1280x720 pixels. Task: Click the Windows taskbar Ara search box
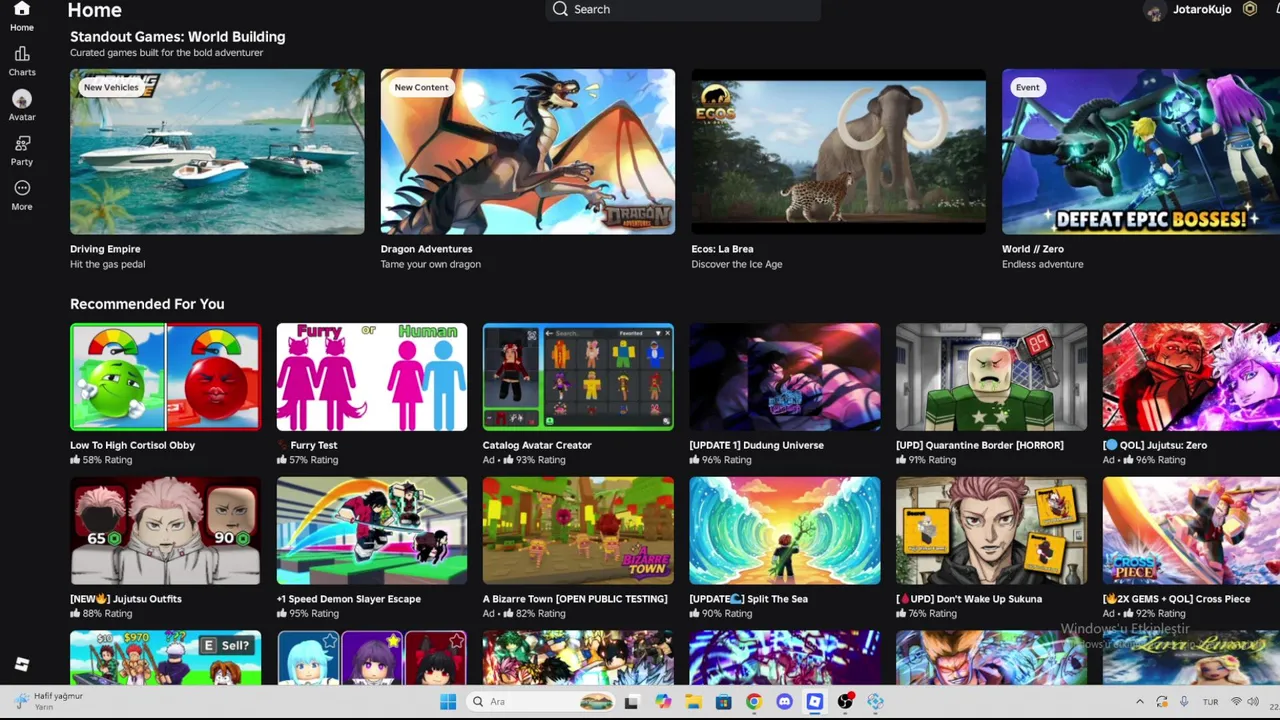click(540, 702)
